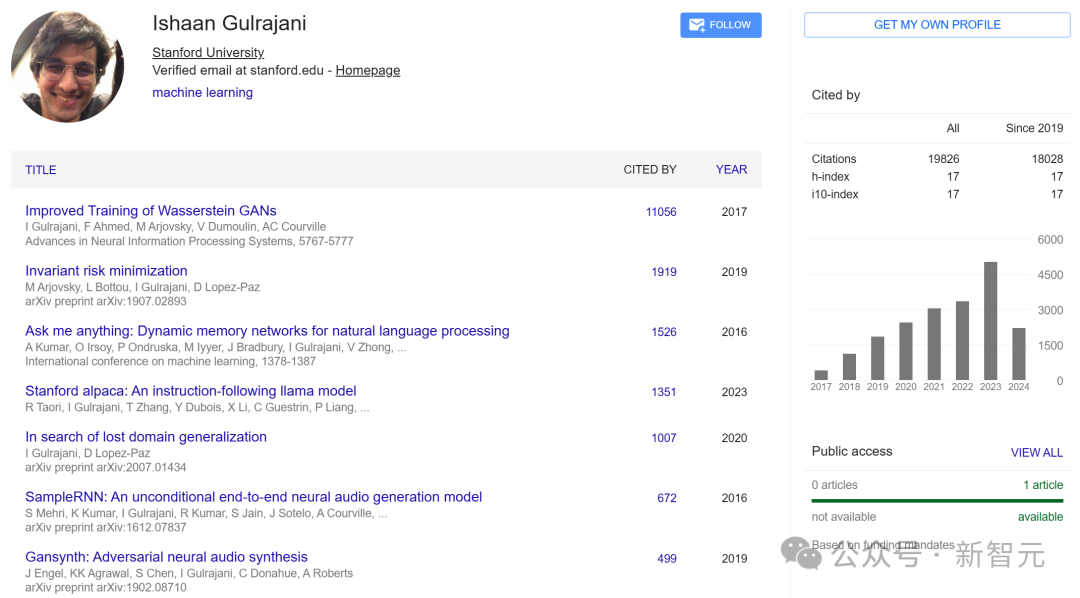This screenshot has width=1080, height=598.
Task: Open Improved Training of Wasserstein GANs paper
Action: (x=151, y=211)
